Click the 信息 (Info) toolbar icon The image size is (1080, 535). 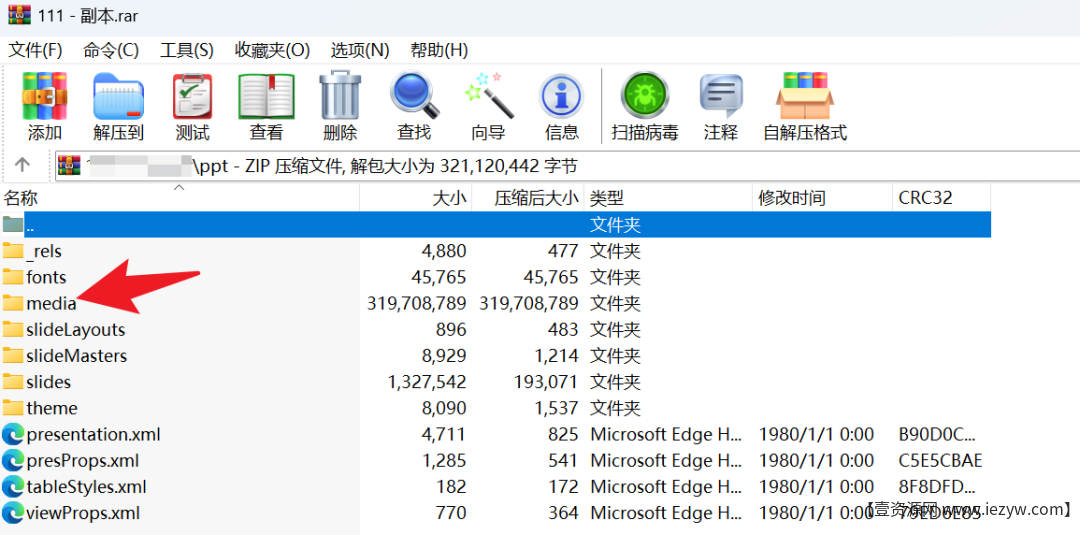[561, 96]
